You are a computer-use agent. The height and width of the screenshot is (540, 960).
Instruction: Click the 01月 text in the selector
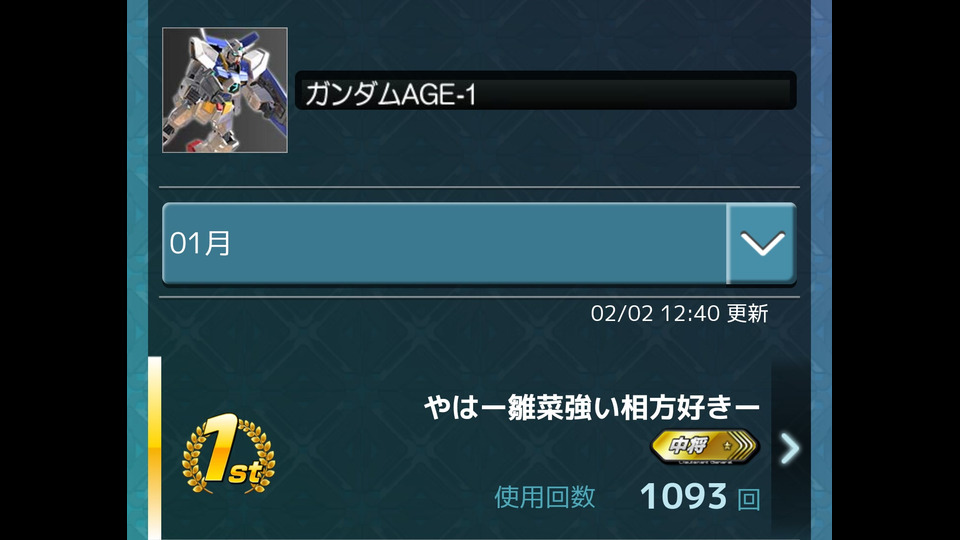pyautogui.click(x=200, y=244)
